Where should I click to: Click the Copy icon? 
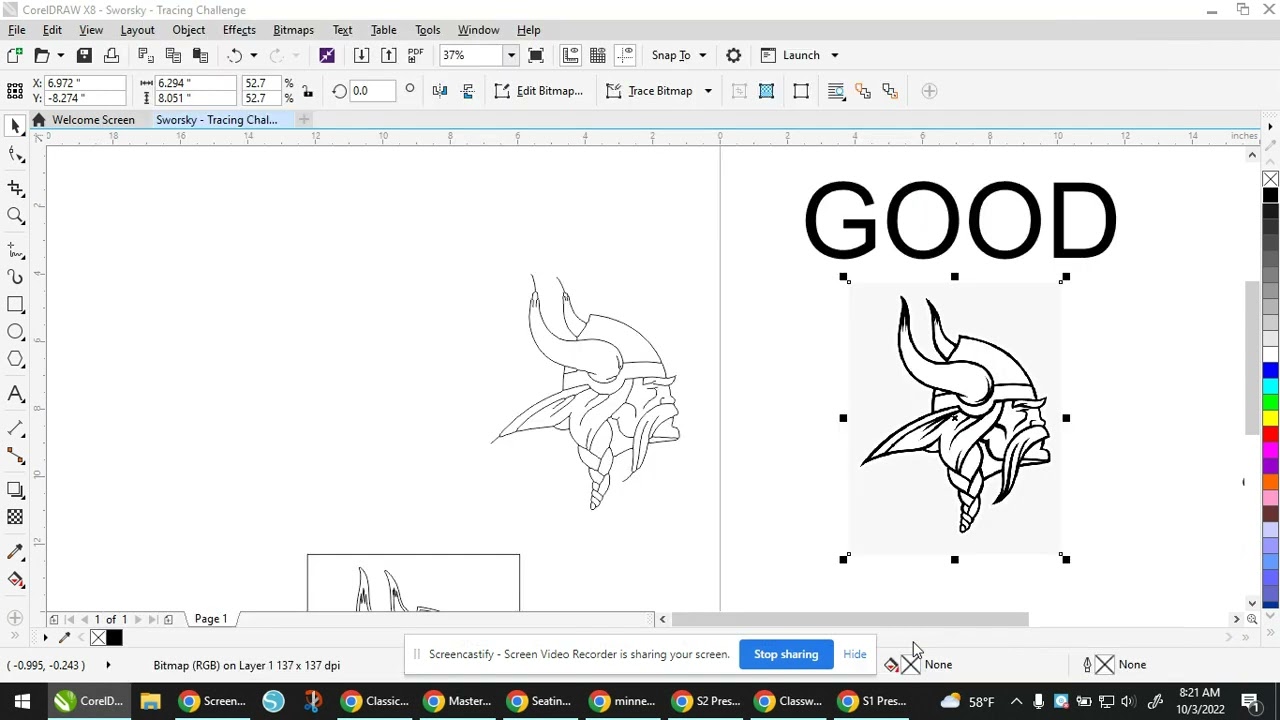pos(172,55)
